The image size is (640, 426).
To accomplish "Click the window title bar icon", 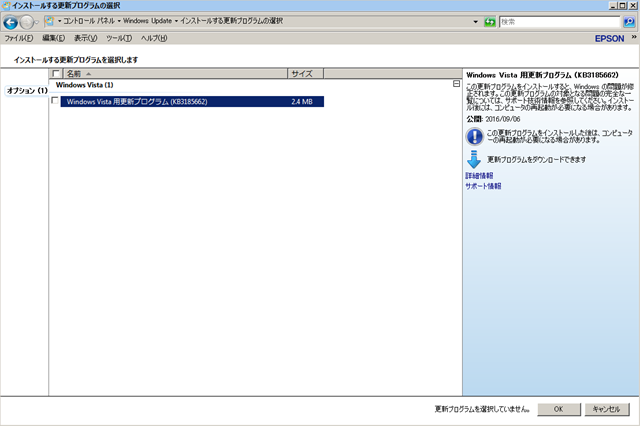I will (6, 6).
